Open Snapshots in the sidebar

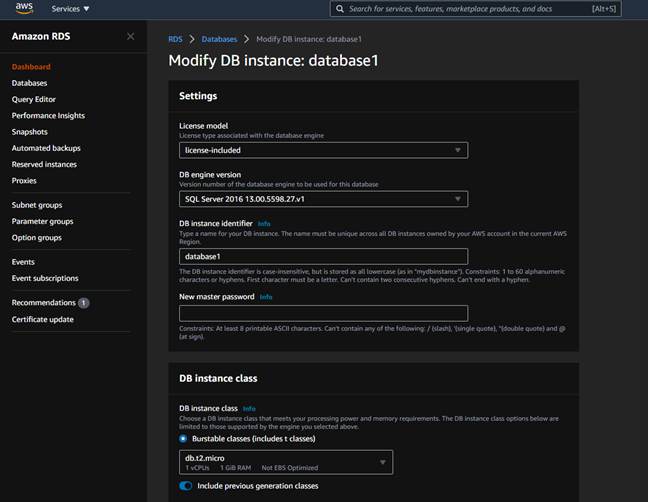pyautogui.click(x=30, y=132)
